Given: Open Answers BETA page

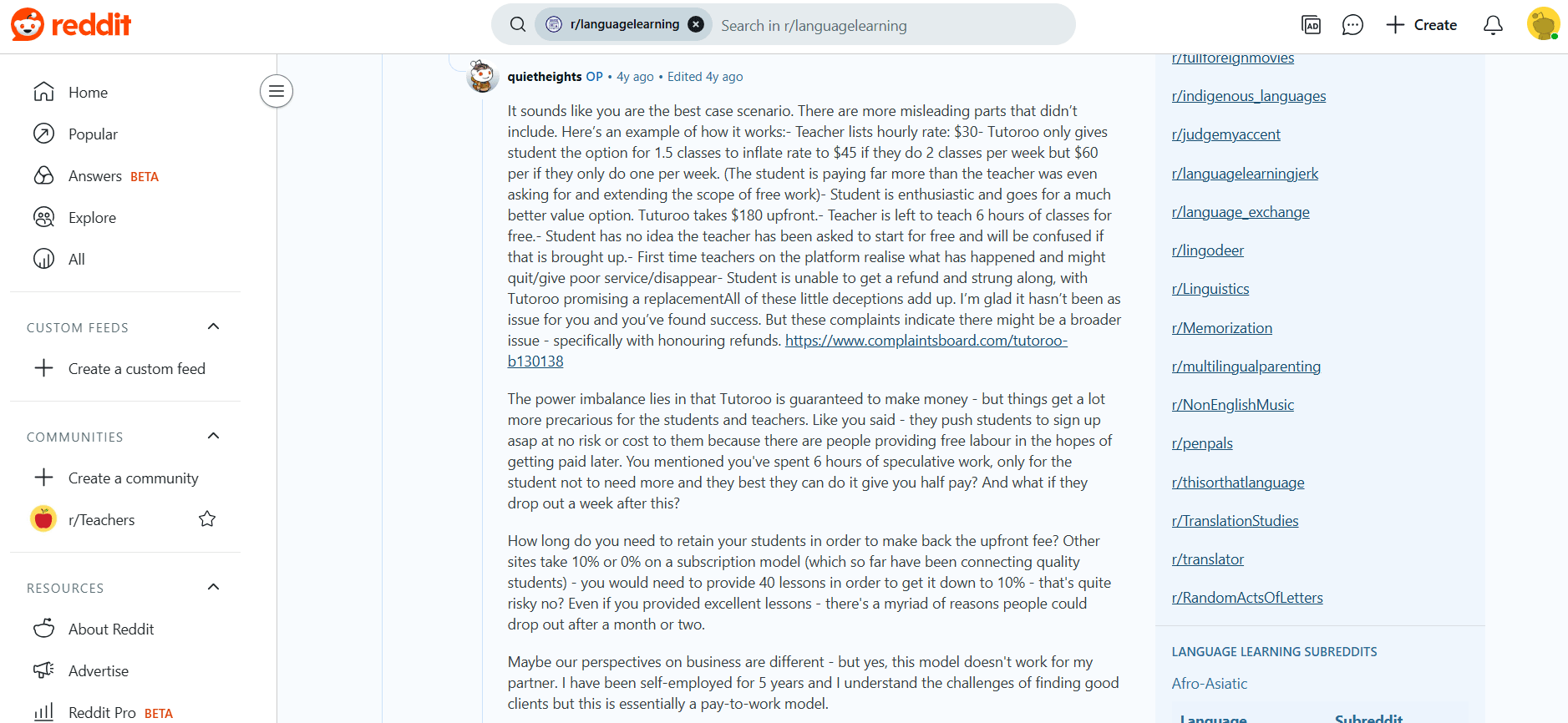Looking at the screenshot, I should point(95,175).
